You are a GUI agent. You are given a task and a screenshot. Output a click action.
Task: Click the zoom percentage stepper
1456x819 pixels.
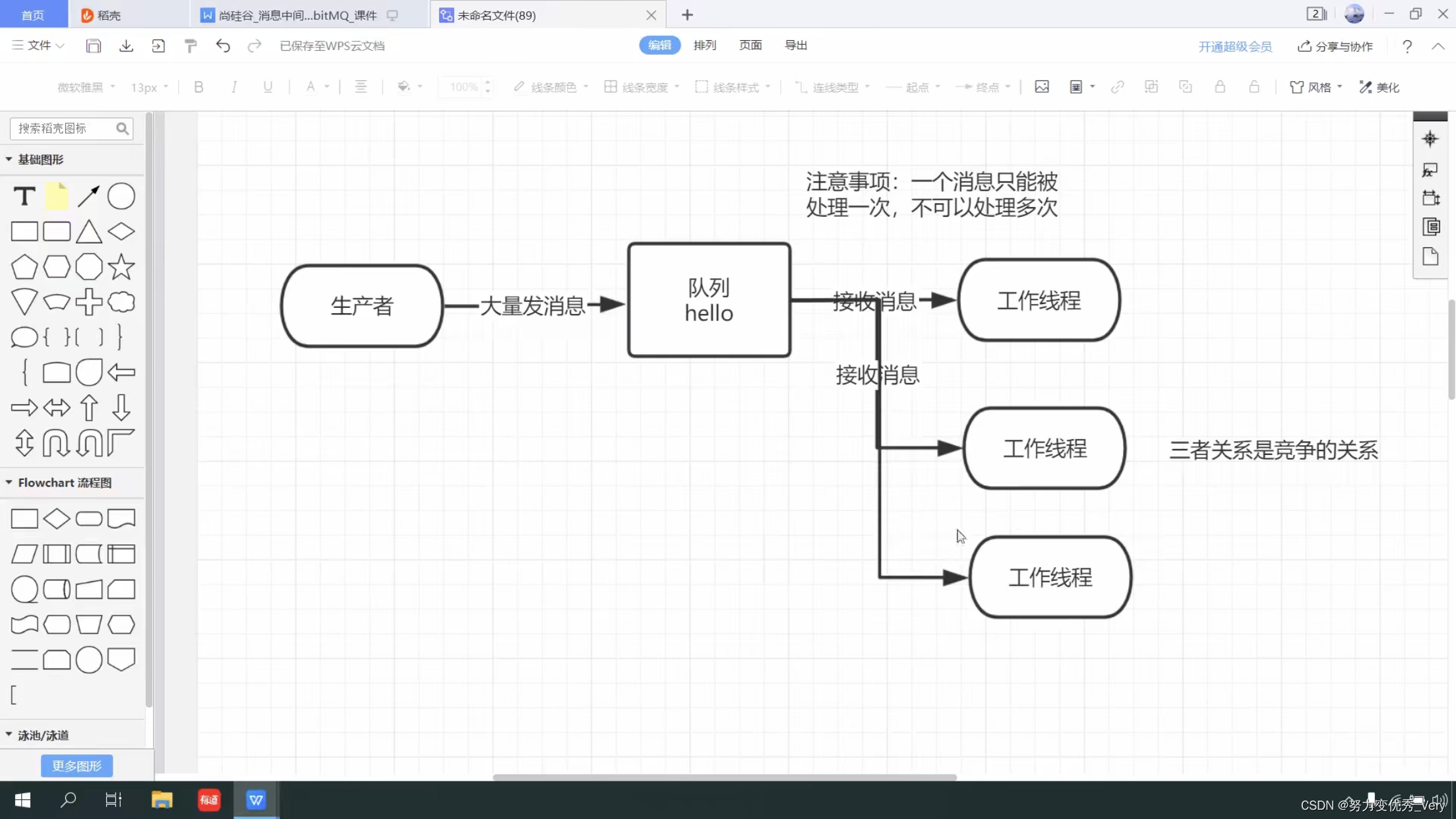pyautogui.click(x=488, y=87)
